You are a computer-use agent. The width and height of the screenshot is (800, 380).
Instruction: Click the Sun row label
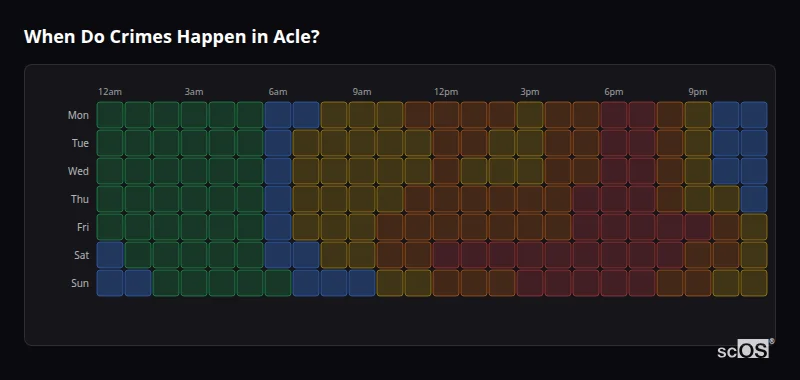pos(80,284)
